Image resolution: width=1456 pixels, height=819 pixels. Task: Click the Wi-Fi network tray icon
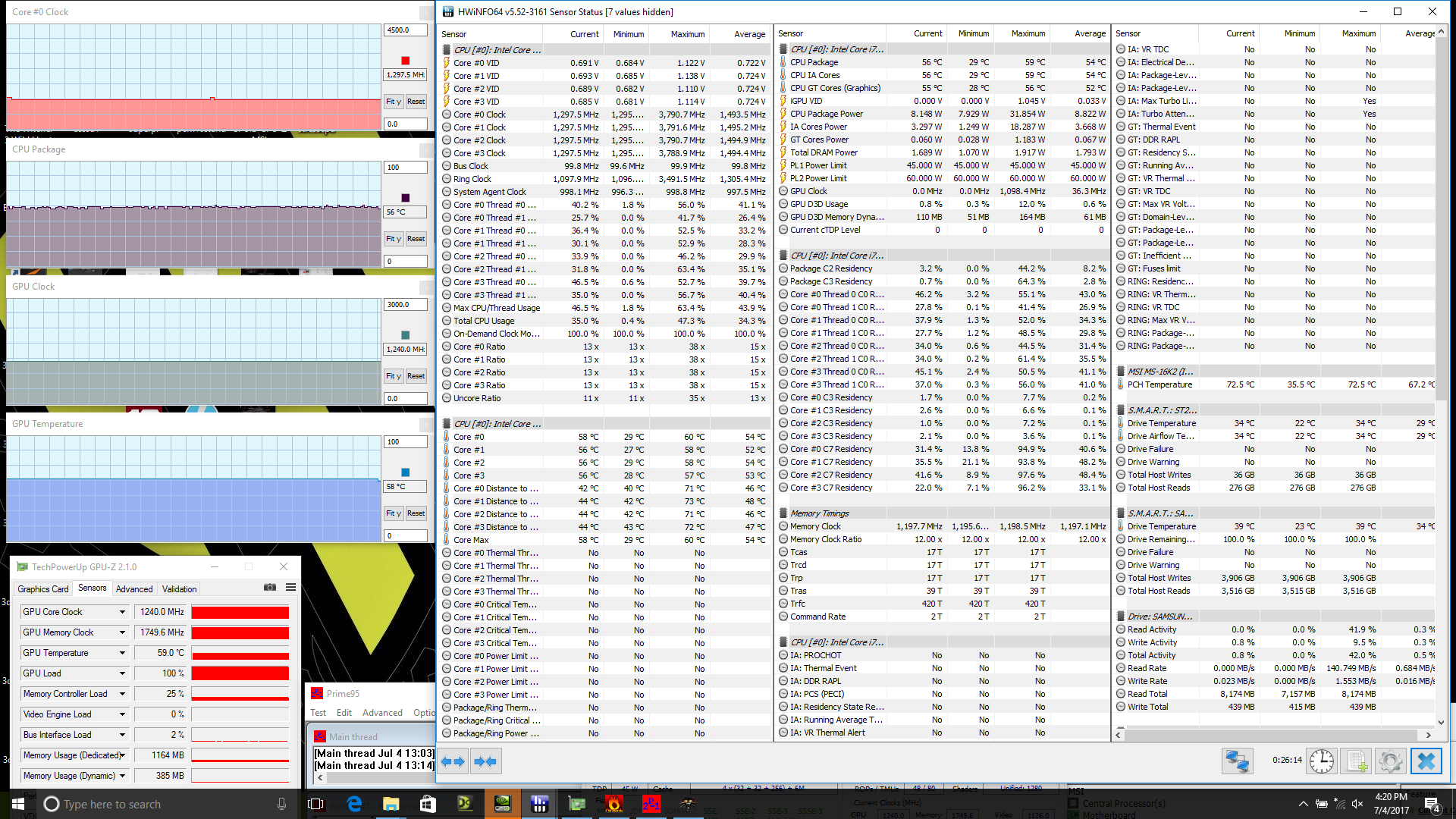point(1339,804)
